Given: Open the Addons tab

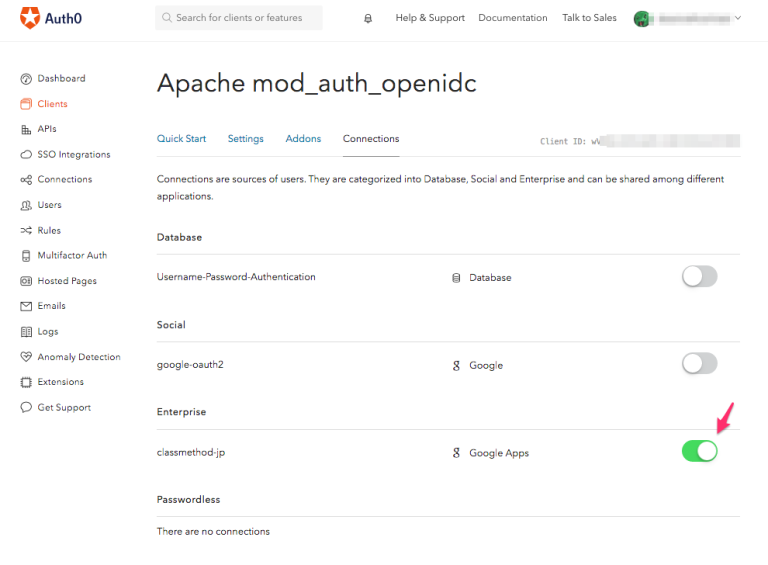Looking at the screenshot, I should click(x=303, y=139).
